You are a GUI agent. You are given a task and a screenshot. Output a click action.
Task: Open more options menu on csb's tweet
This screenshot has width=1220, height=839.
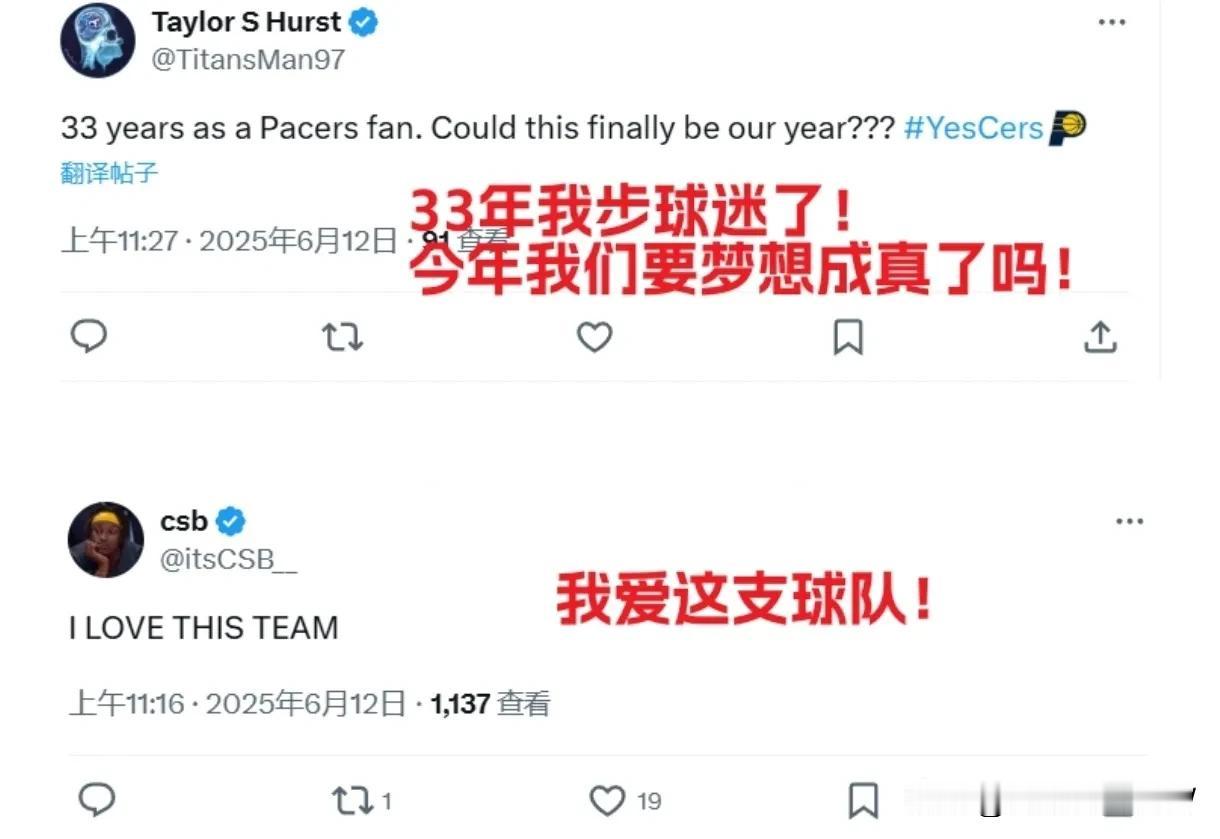point(1129,521)
